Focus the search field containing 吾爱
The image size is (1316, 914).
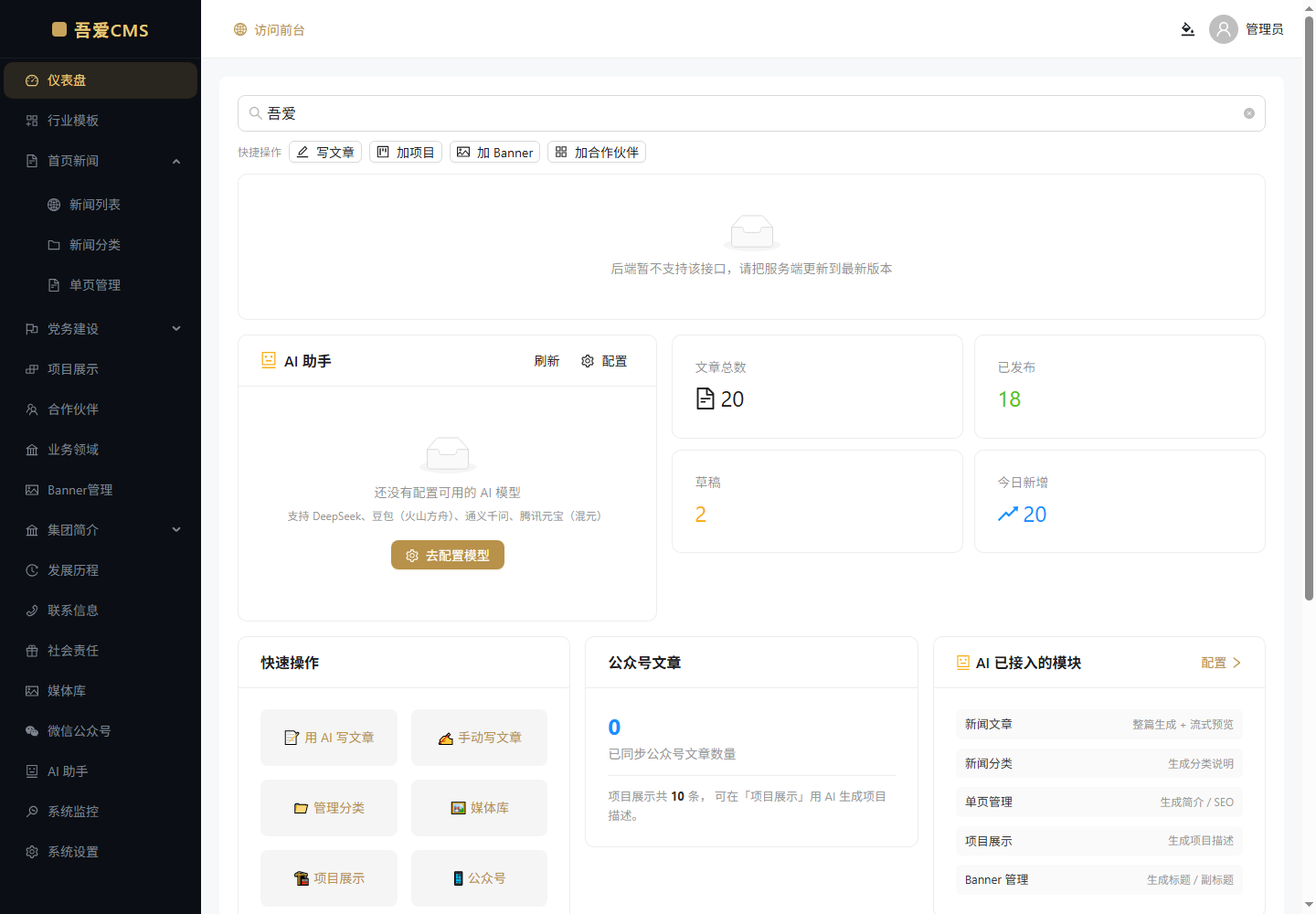point(751,113)
